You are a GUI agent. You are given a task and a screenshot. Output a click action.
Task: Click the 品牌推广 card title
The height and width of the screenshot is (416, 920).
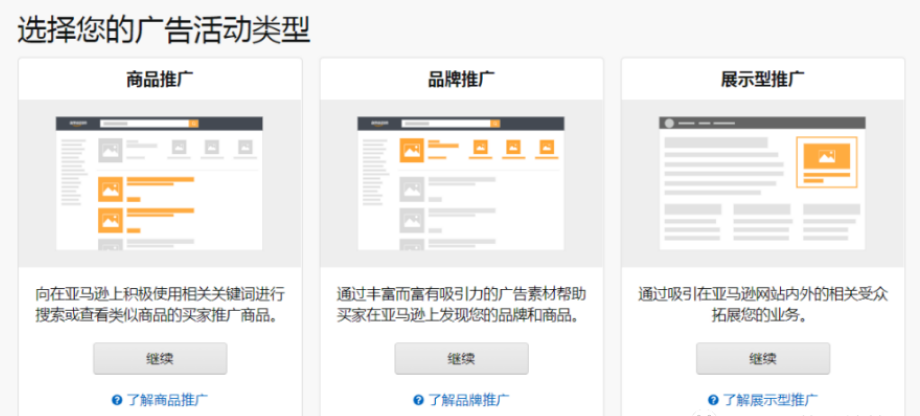461,79
